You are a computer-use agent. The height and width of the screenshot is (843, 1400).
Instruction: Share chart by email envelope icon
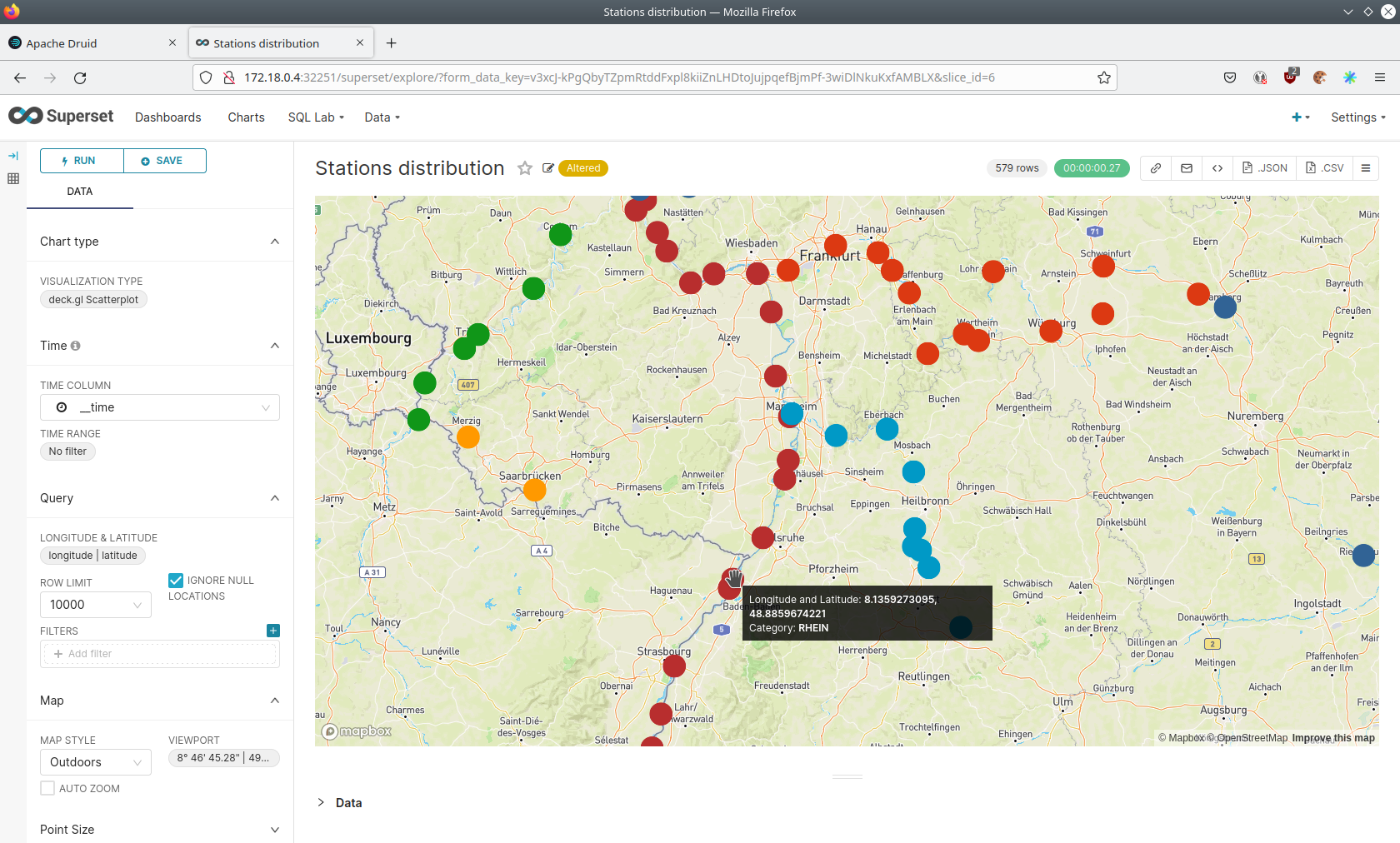(x=1187, y=168)
